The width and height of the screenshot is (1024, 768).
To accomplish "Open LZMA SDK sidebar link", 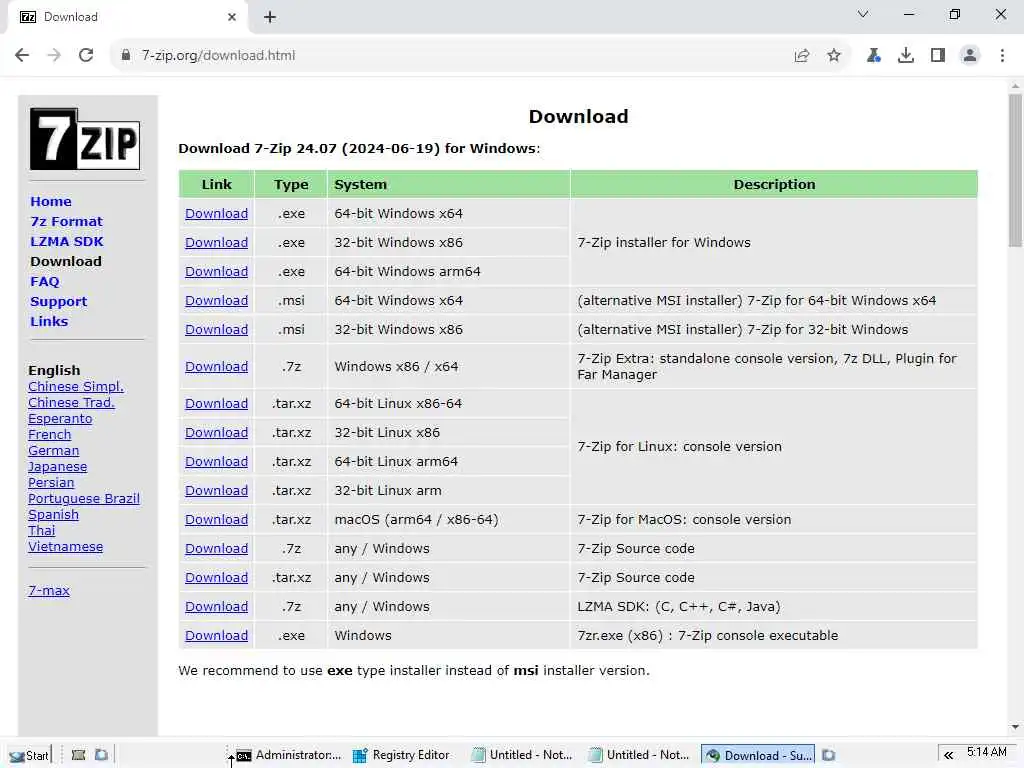I will pos(67,242).
